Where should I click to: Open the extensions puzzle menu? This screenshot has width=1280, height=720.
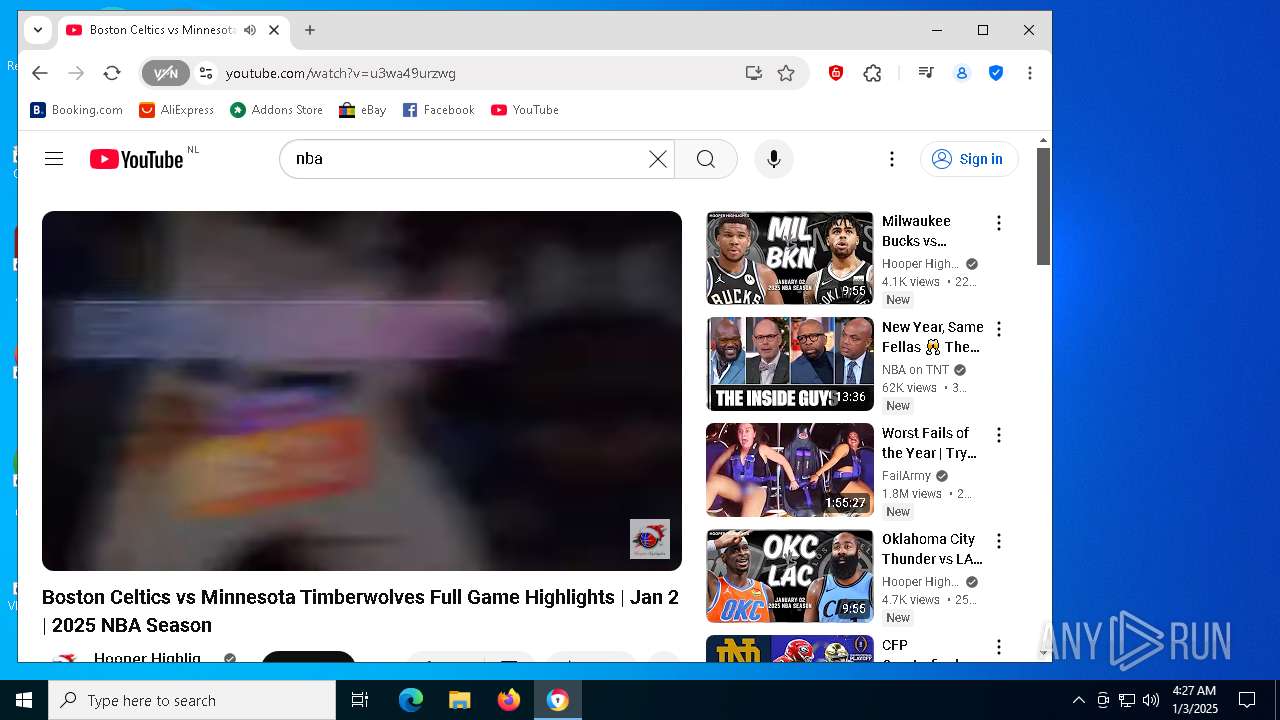pos(872,73)
